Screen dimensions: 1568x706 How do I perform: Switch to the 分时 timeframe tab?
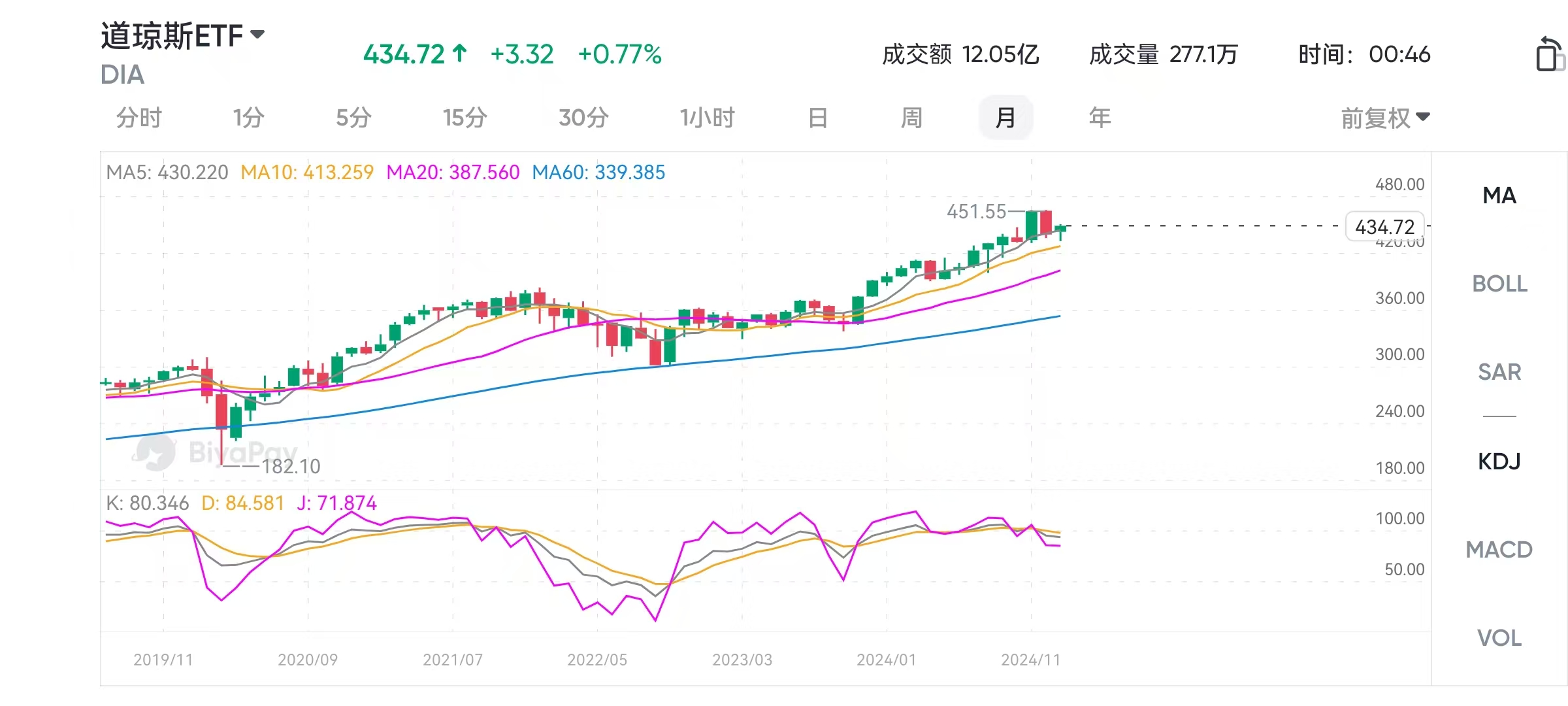pyautogui.click(x=139, y=118)
